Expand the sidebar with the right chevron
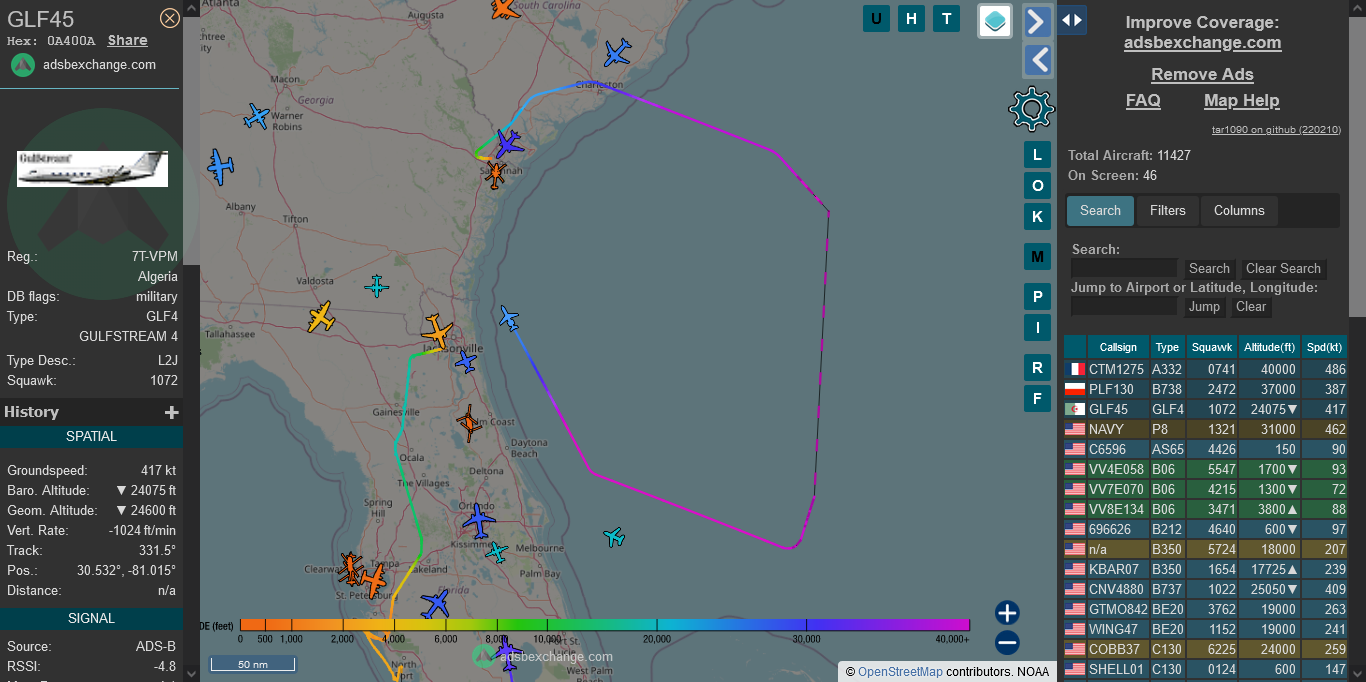Screen dimensions: 1366x682 pos(1038,21)
